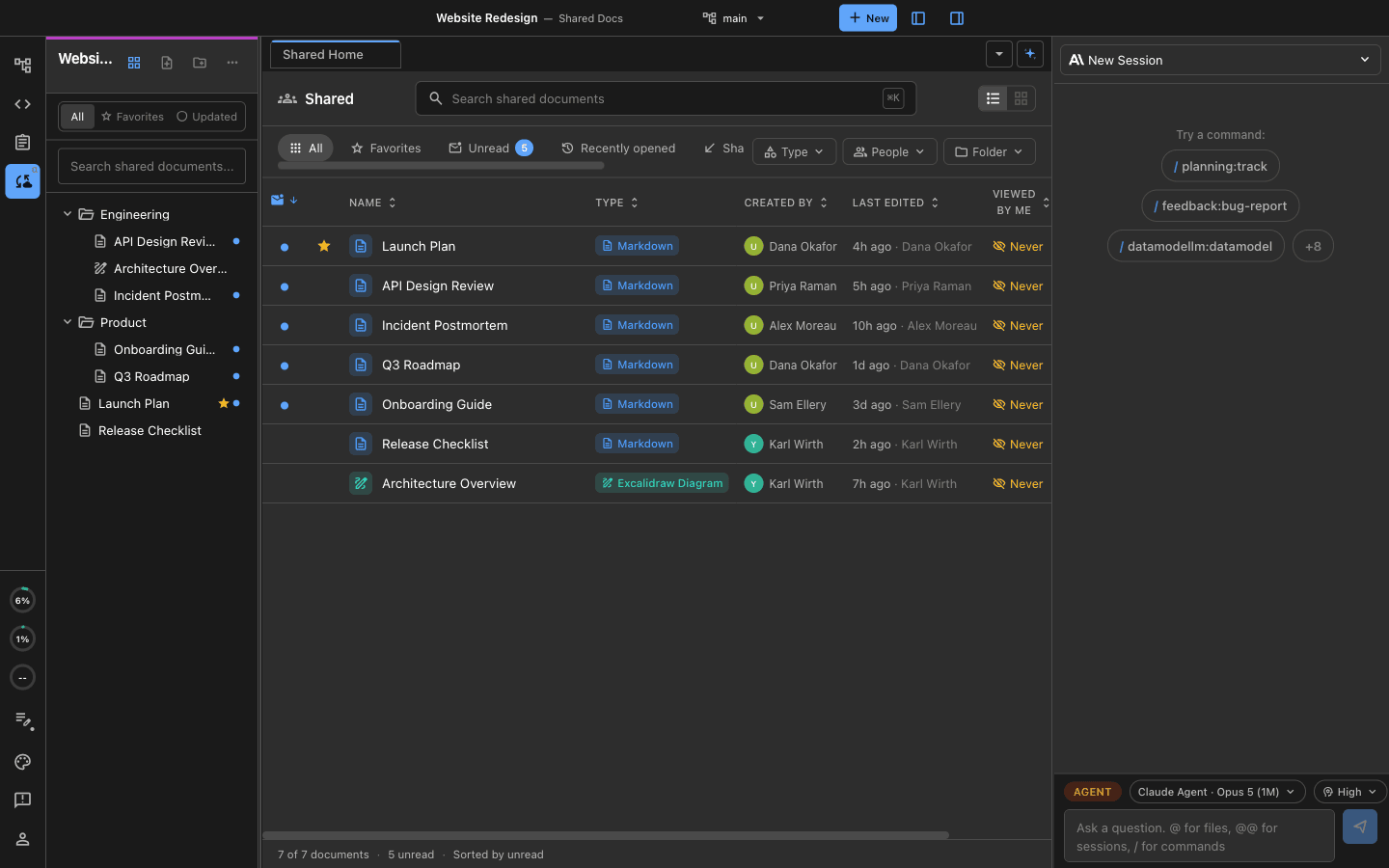Focus the main Search shared documents field
1389x868 pixels.
[666, 98]
